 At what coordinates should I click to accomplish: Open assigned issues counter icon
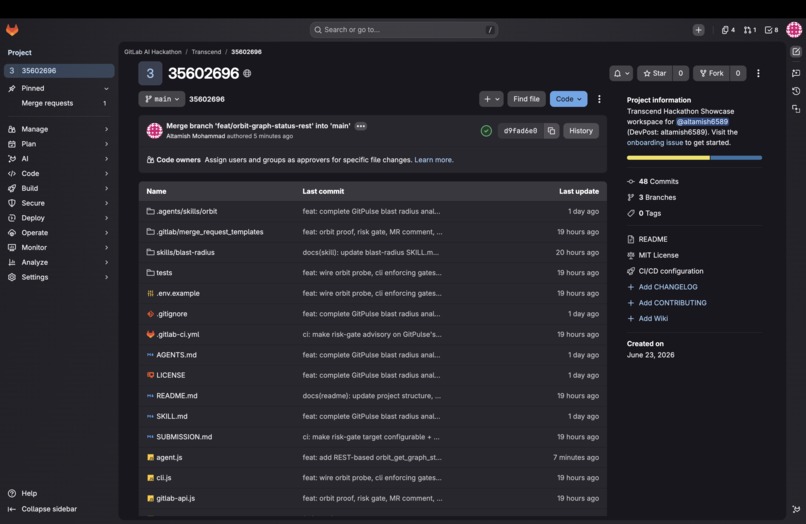coord(728,30)
